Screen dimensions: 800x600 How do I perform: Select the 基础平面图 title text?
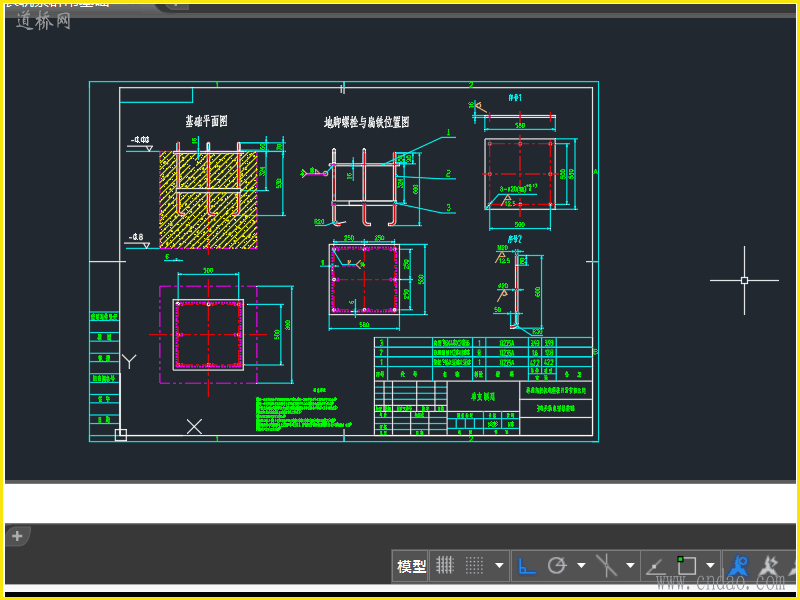point(206,121)
